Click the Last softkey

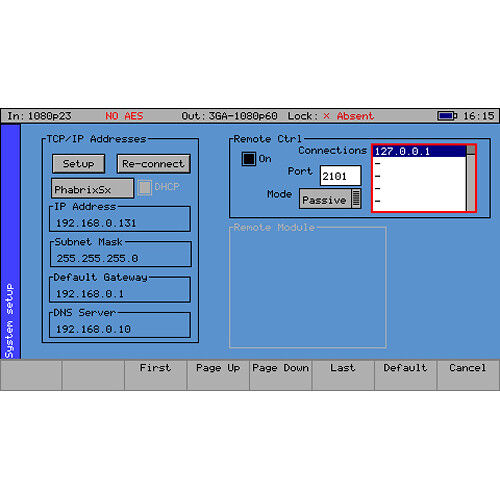(x=343, y=375)
